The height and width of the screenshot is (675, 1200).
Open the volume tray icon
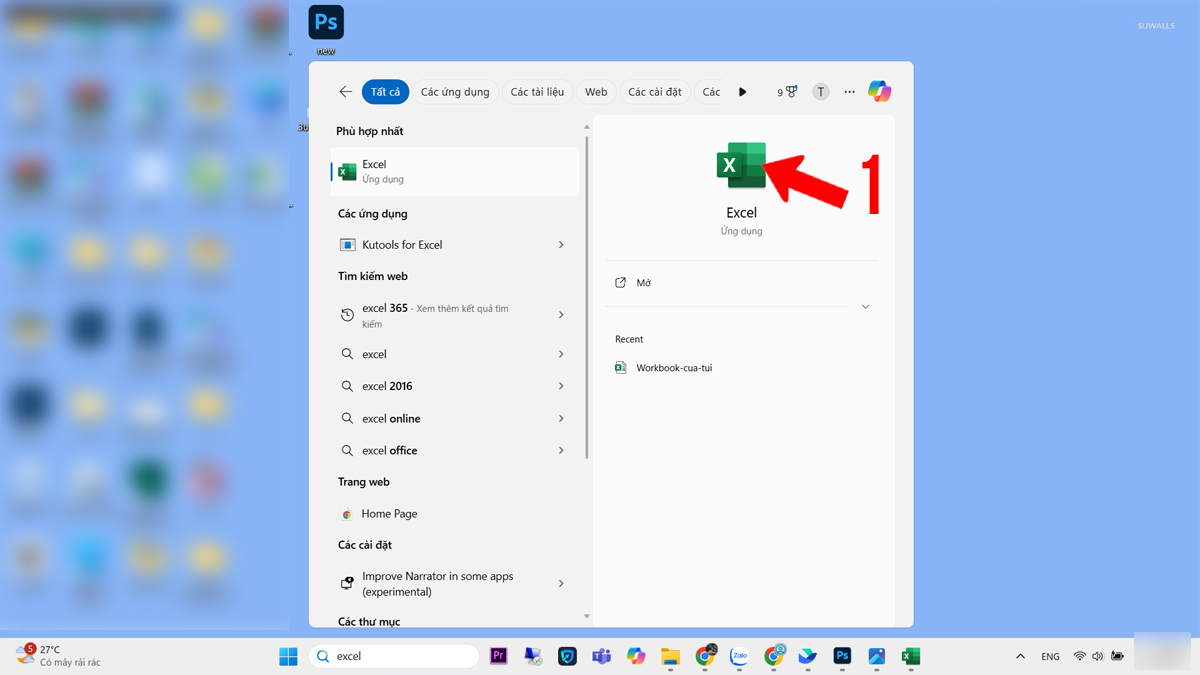tap(1098, 656)
